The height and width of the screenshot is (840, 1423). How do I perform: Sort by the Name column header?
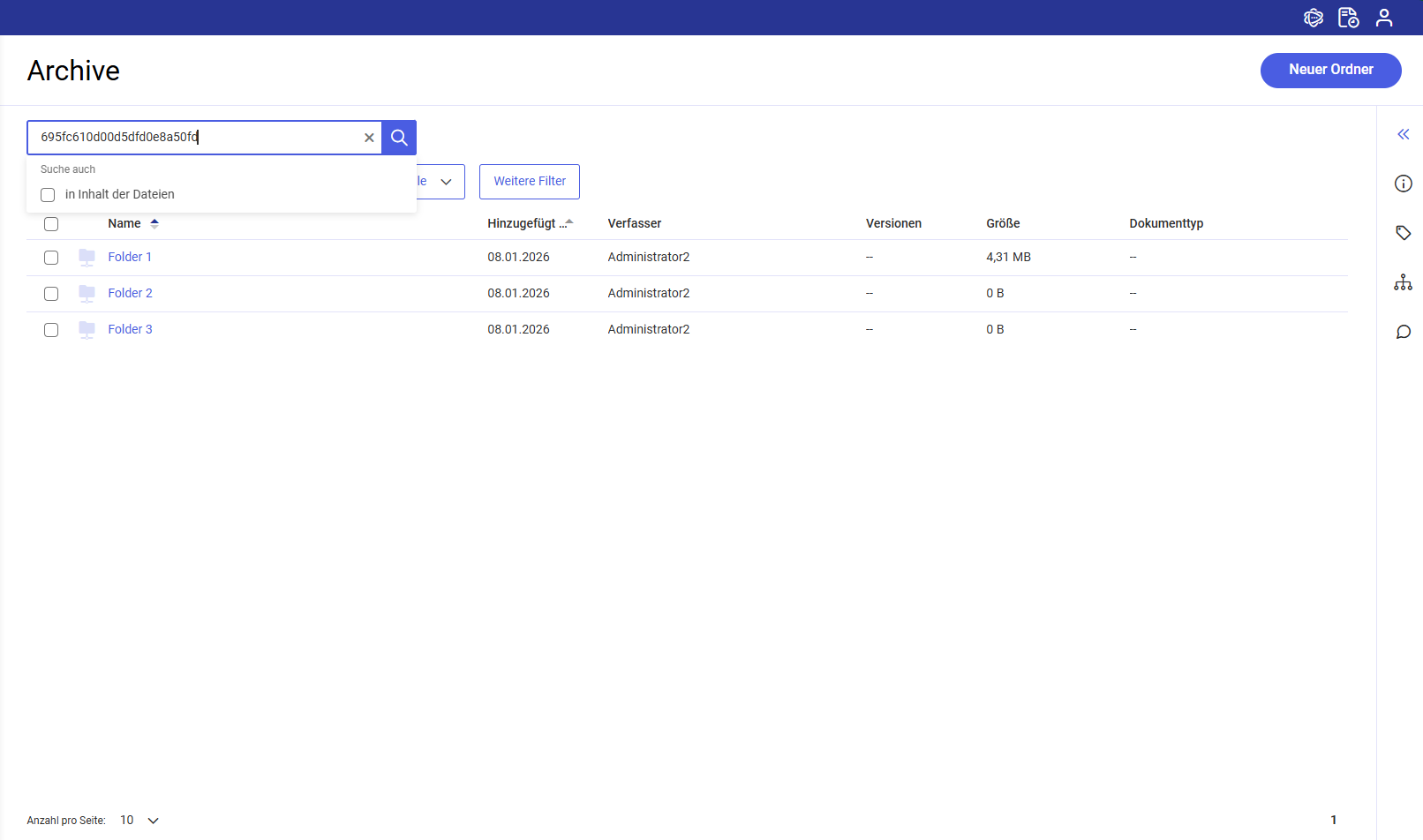pos(124,224)
